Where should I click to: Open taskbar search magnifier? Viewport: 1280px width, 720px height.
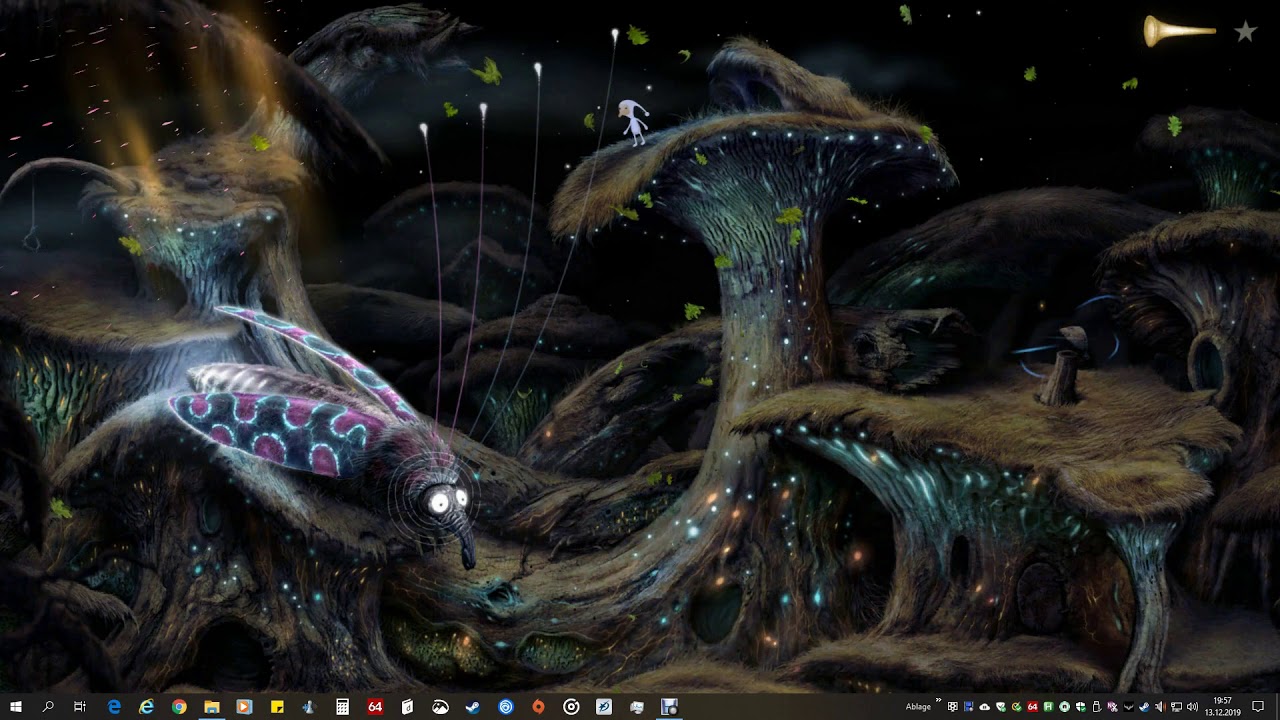[x=48, y=707]
